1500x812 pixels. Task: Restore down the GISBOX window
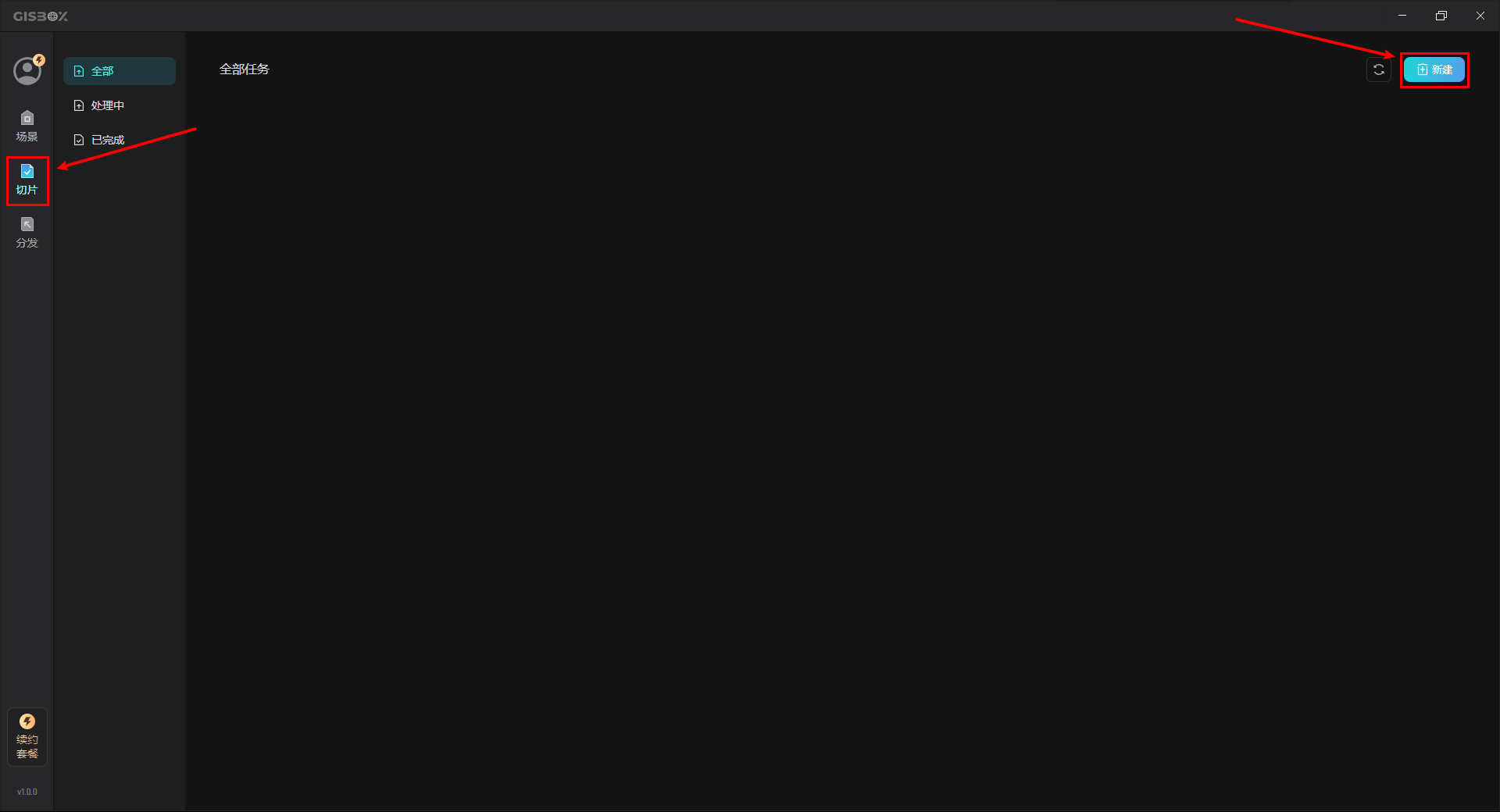click(1441, 16)
